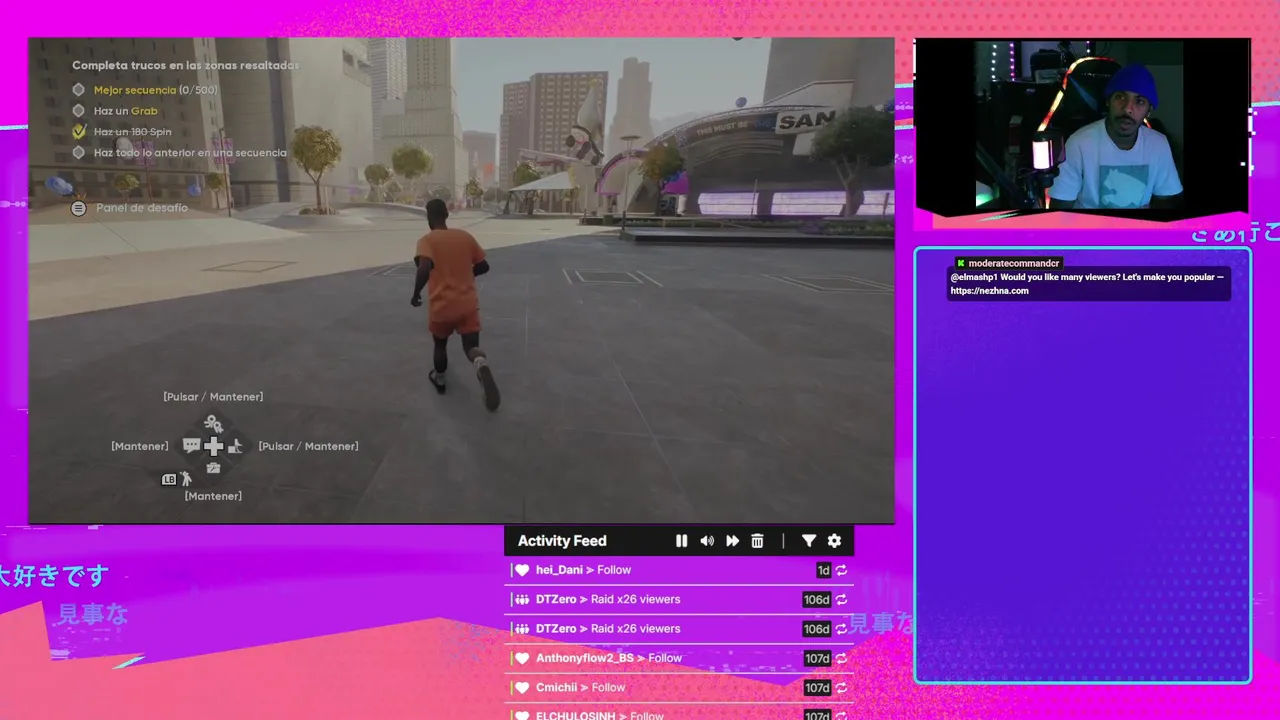Click the [Mantener] label below toolbox icon
Viewport: 1280px width, 720px height.
[213, 496]
